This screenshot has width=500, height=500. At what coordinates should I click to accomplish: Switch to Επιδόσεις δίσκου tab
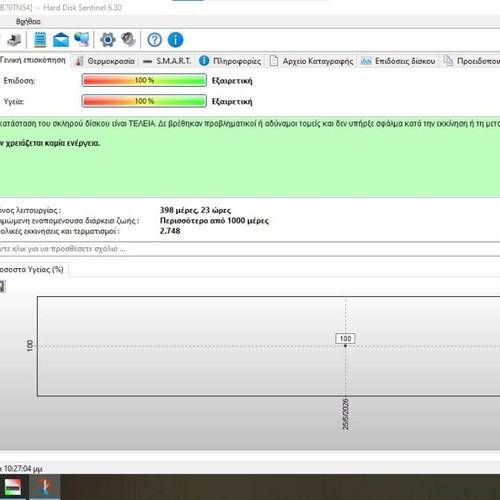tap(398, 61)
